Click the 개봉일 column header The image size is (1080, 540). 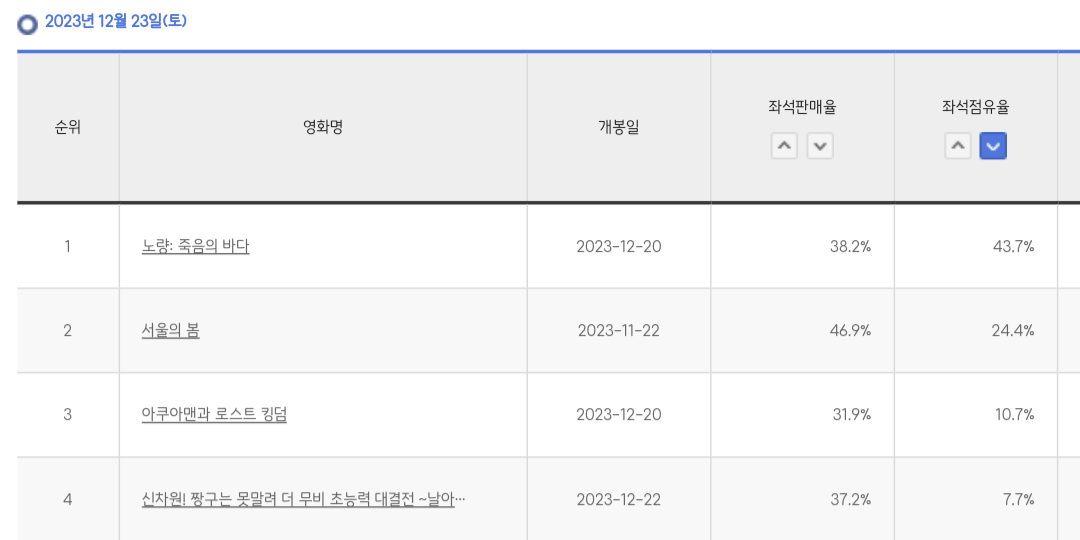(x=619, y=127)
